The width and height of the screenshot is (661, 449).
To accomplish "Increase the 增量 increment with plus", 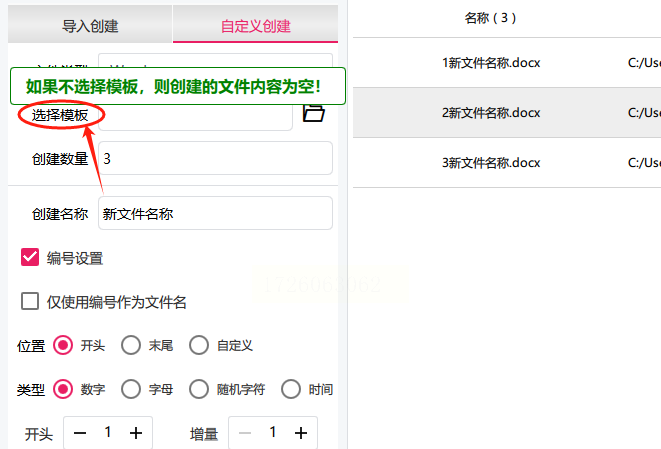I will [301, 433].
